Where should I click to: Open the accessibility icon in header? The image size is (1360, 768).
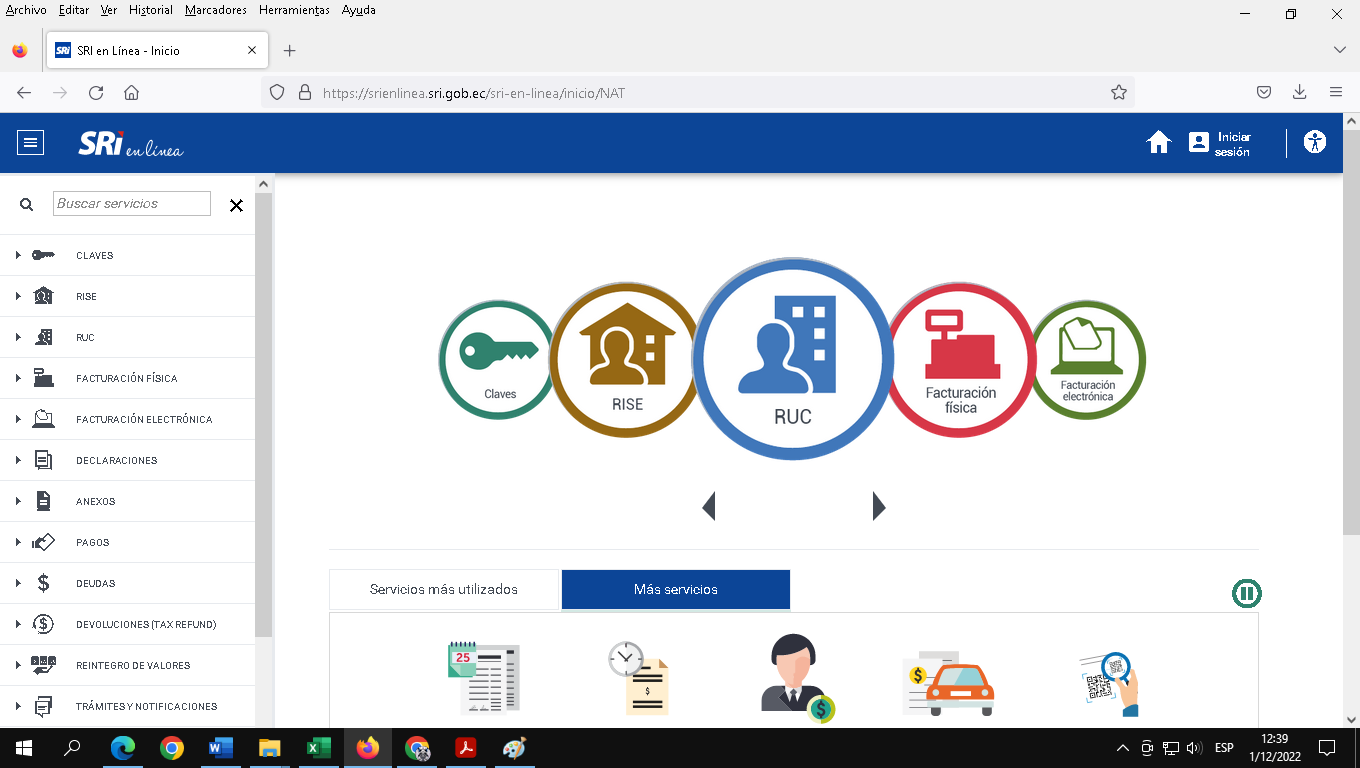click(1315, 142)
